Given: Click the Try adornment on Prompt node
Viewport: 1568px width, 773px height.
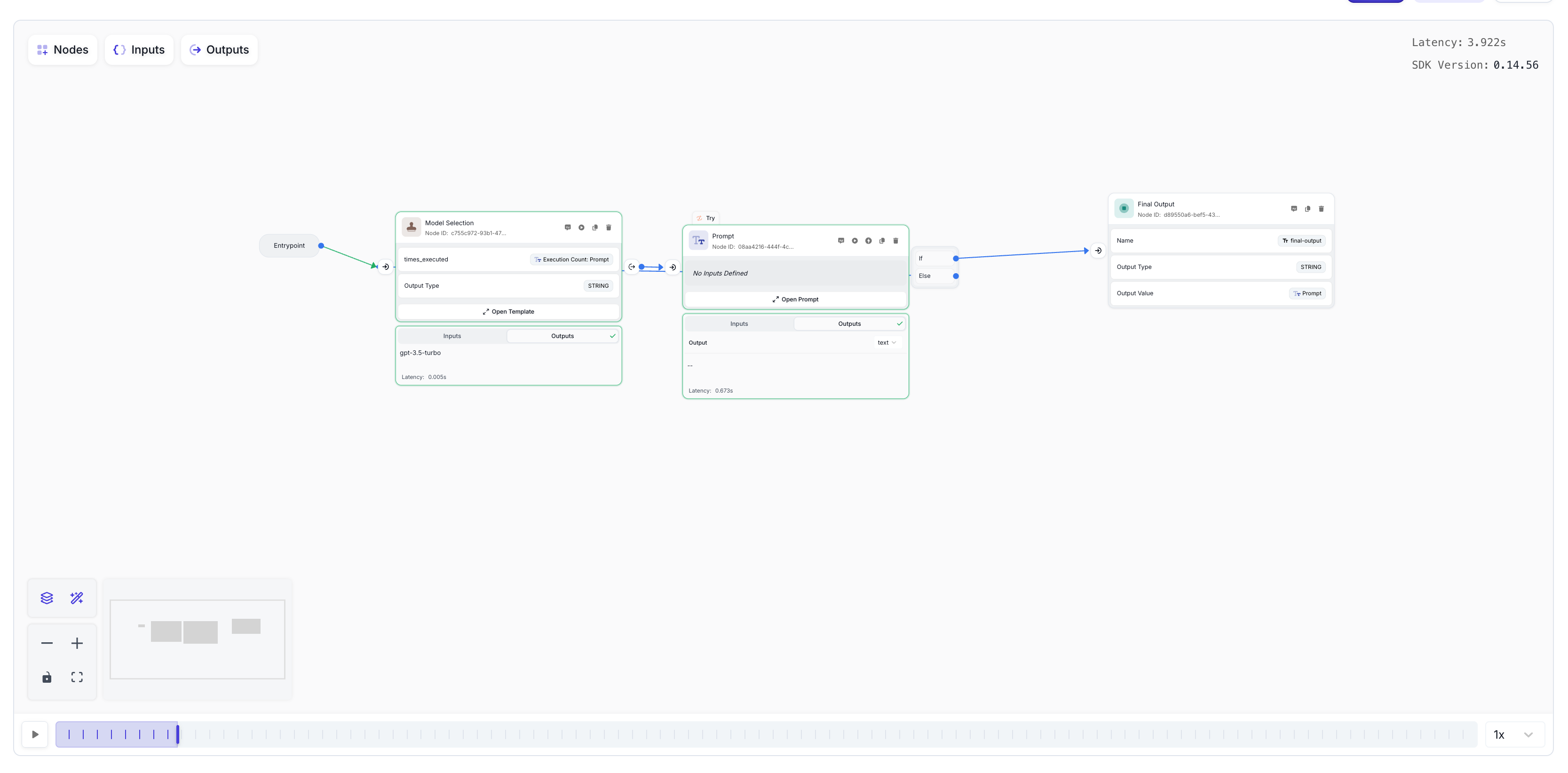Looking at the screenshot, I should click(706, 218).
